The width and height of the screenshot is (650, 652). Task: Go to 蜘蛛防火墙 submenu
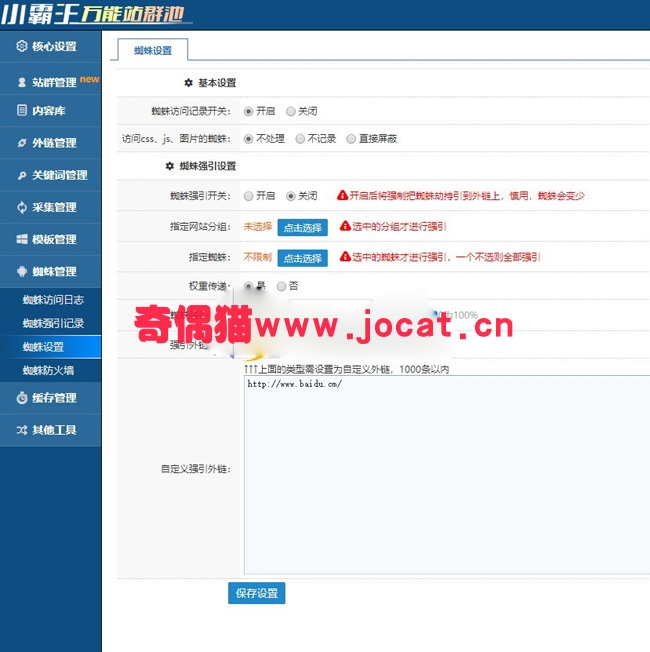coord(48,370)
